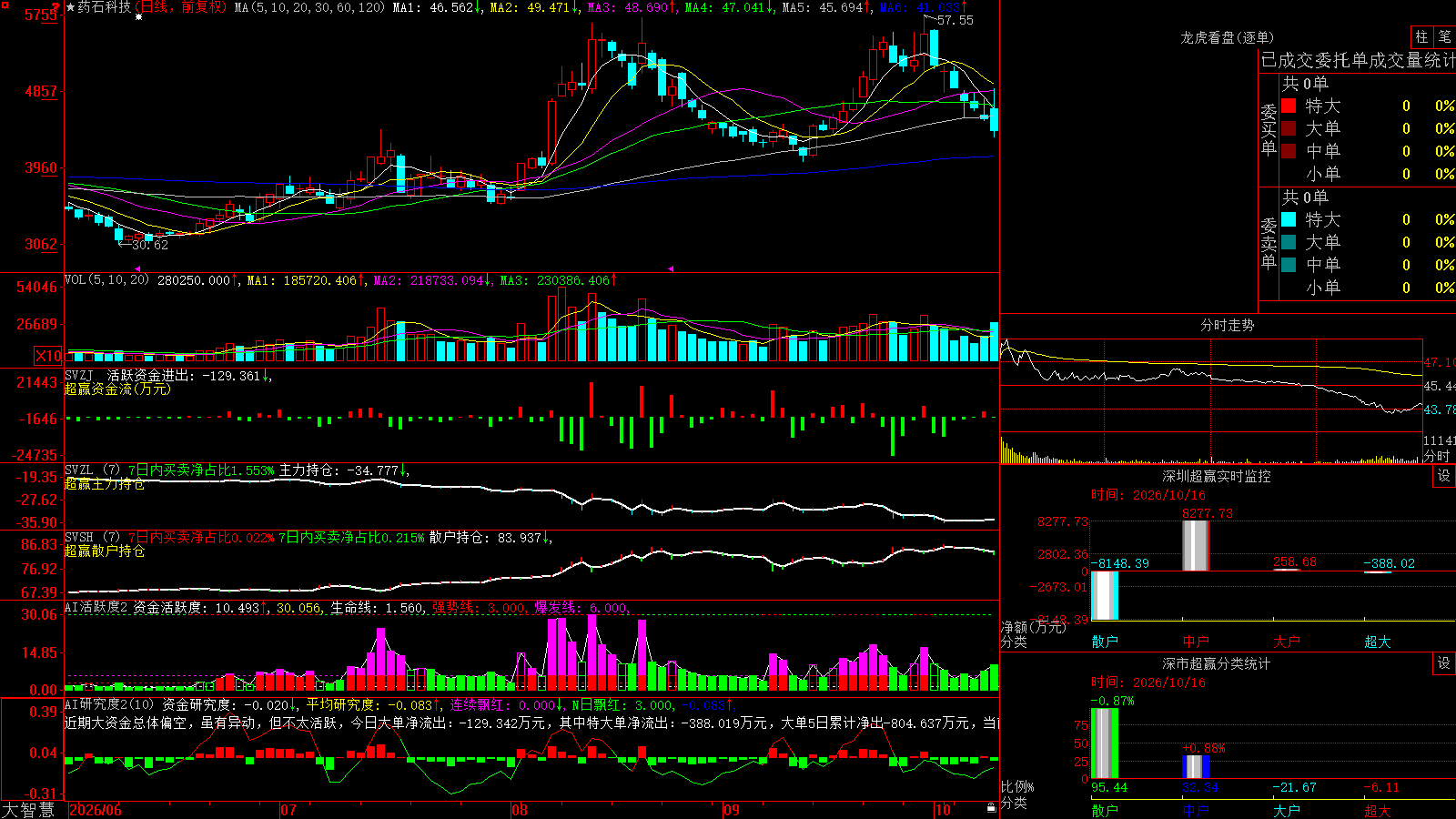This screenshot has width=1456, height=819.
Task: Open 设 settings for 深市超赢分类统计
Action: (1444, 663)
